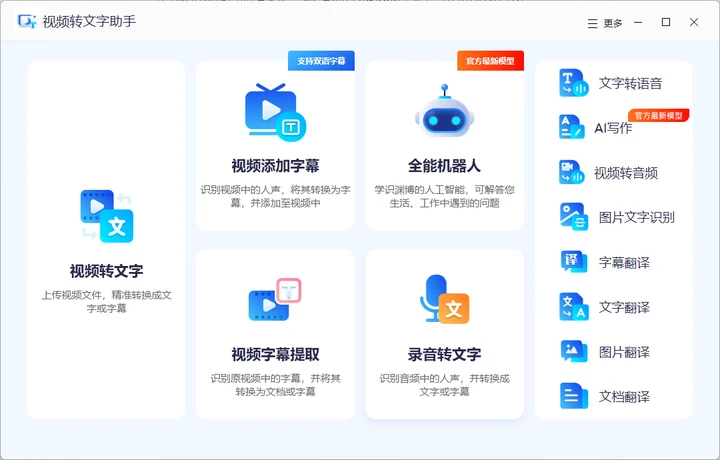Click the 全能机器人 robot icon
This screenshot has height=460, width=720.
click(444, 111)
